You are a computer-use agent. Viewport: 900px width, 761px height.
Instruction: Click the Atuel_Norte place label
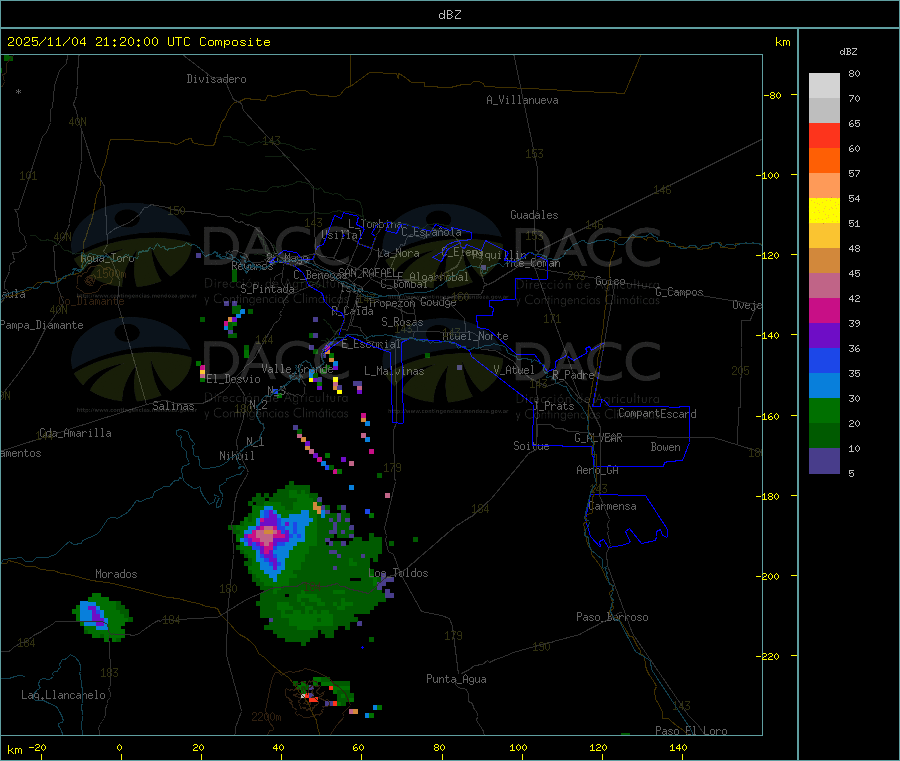click(475, 336)
